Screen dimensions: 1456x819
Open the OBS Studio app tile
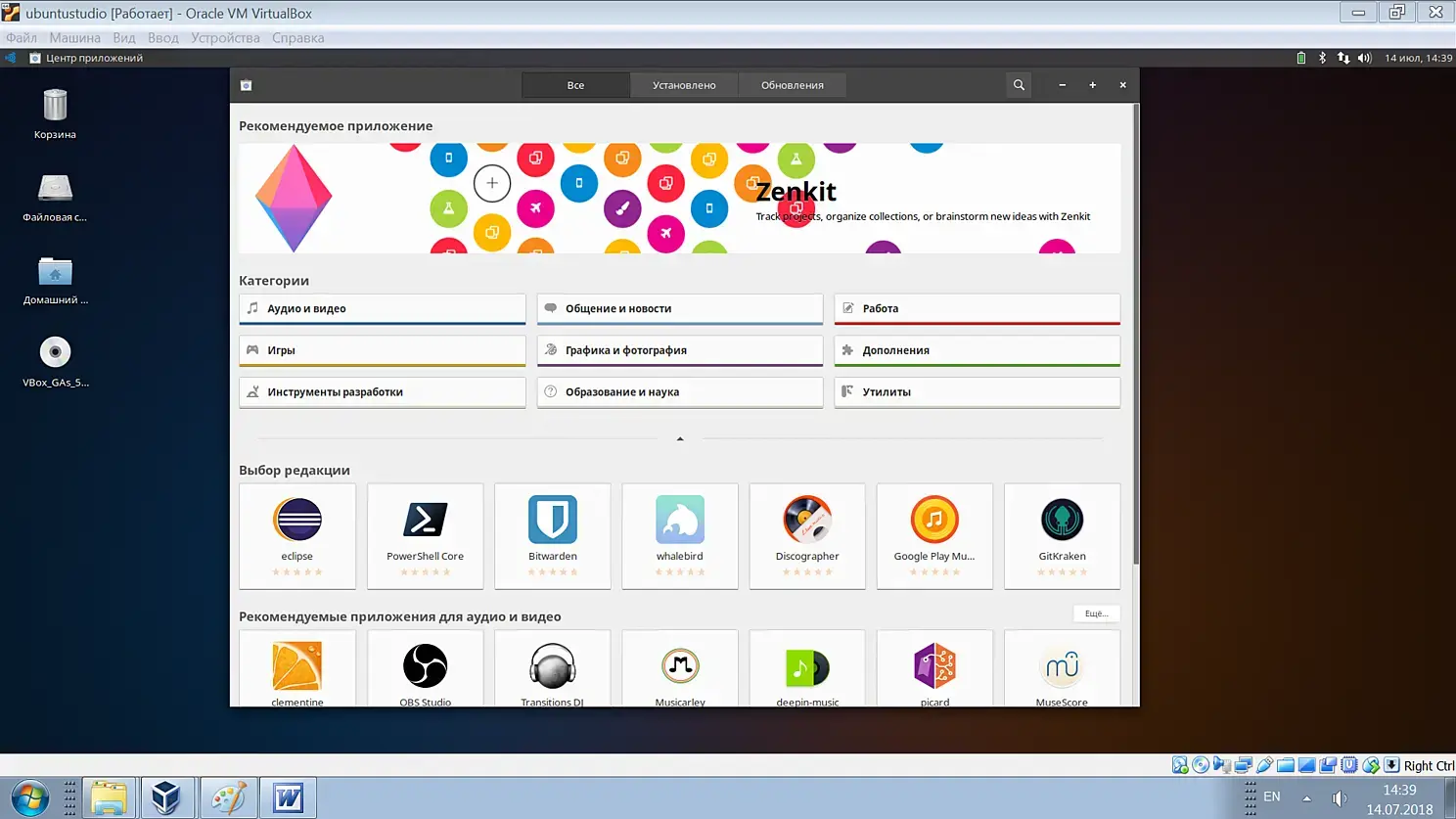click(x=425, y=669)
